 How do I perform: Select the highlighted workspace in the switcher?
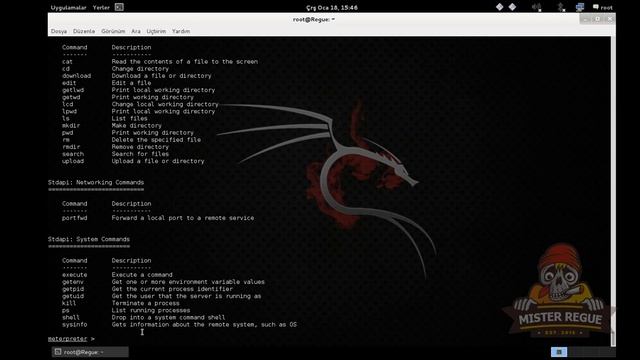coord(559,352)
